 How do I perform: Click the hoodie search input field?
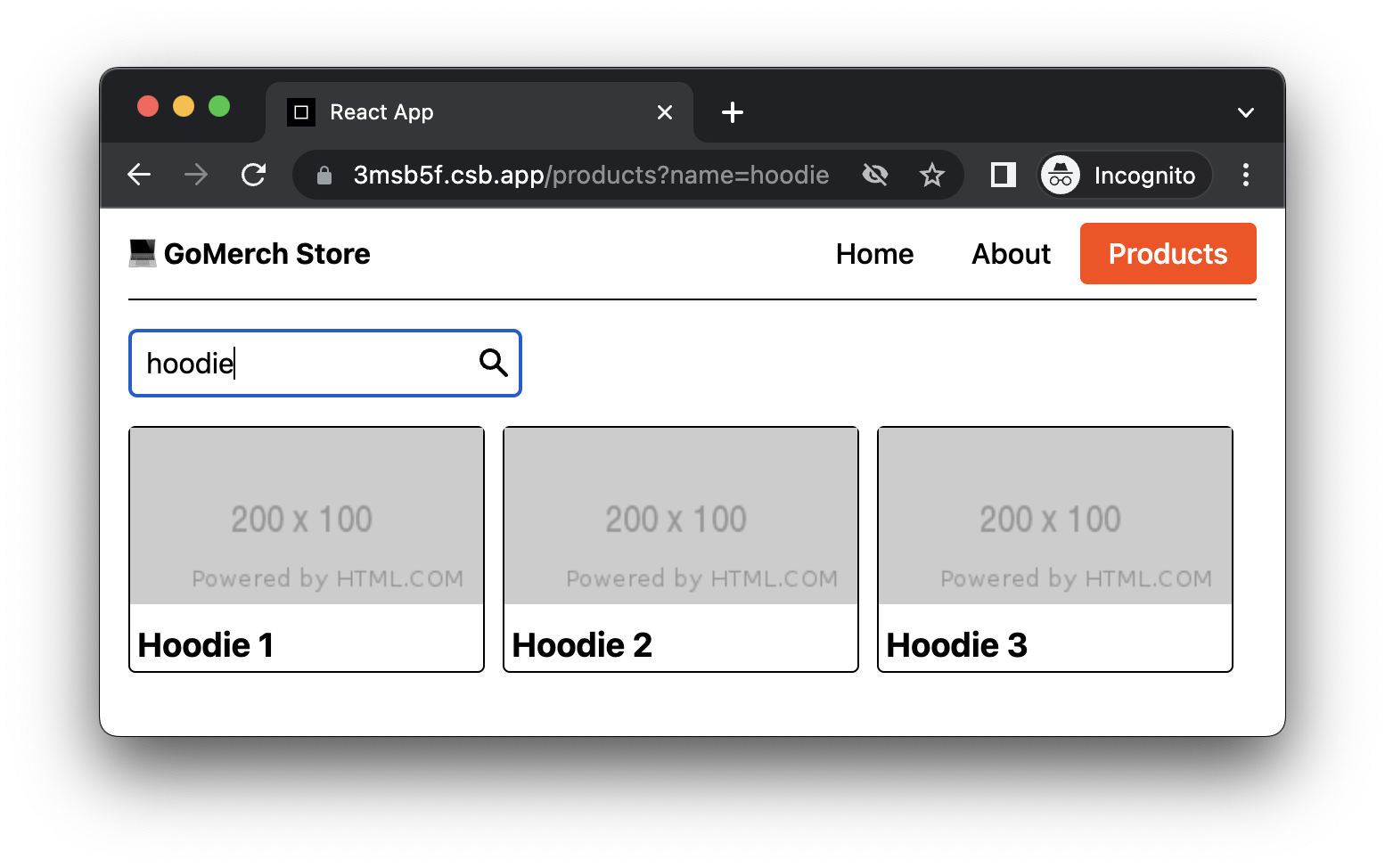click(303, 364)
